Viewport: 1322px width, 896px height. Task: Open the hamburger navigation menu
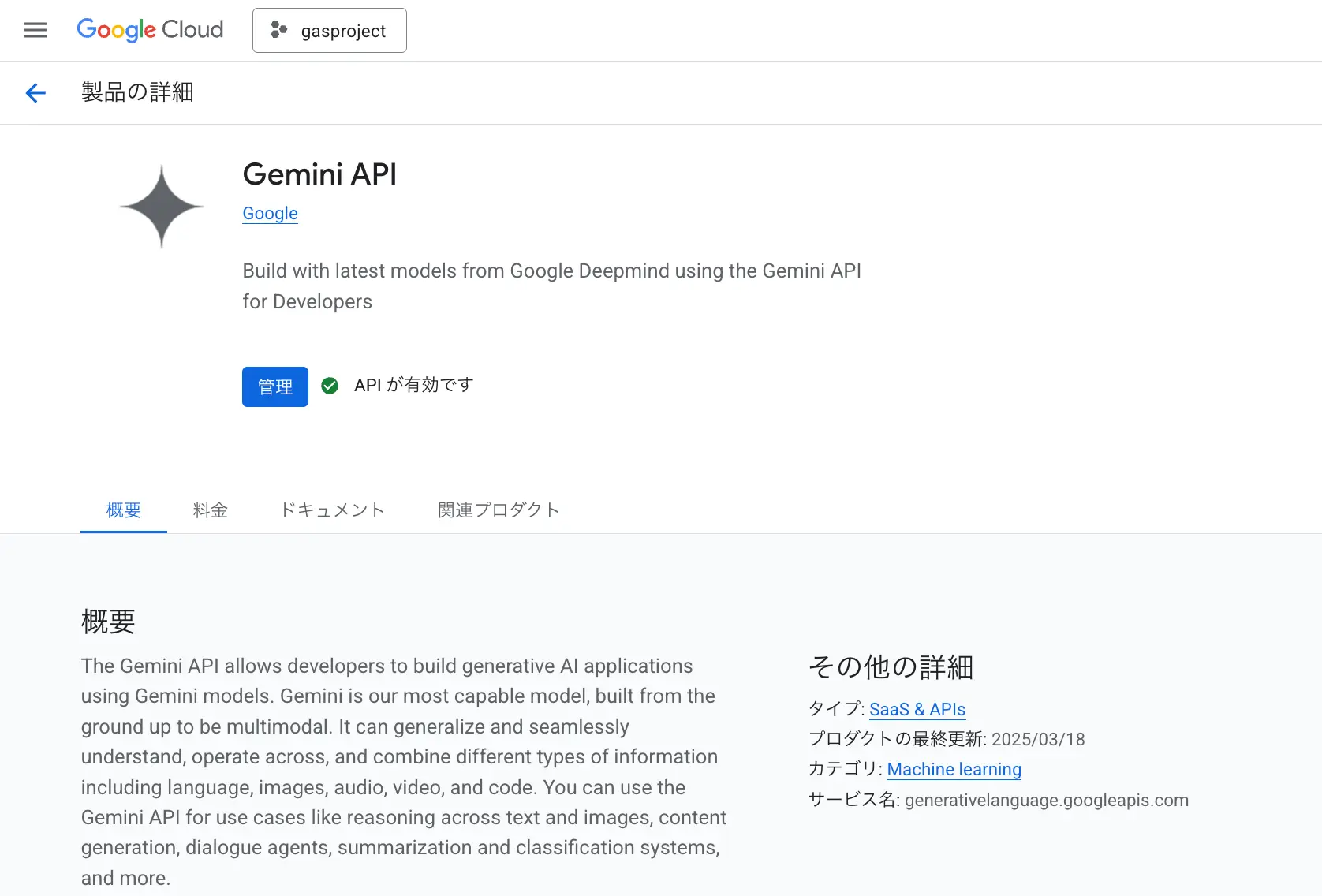[x=35, y=30]
